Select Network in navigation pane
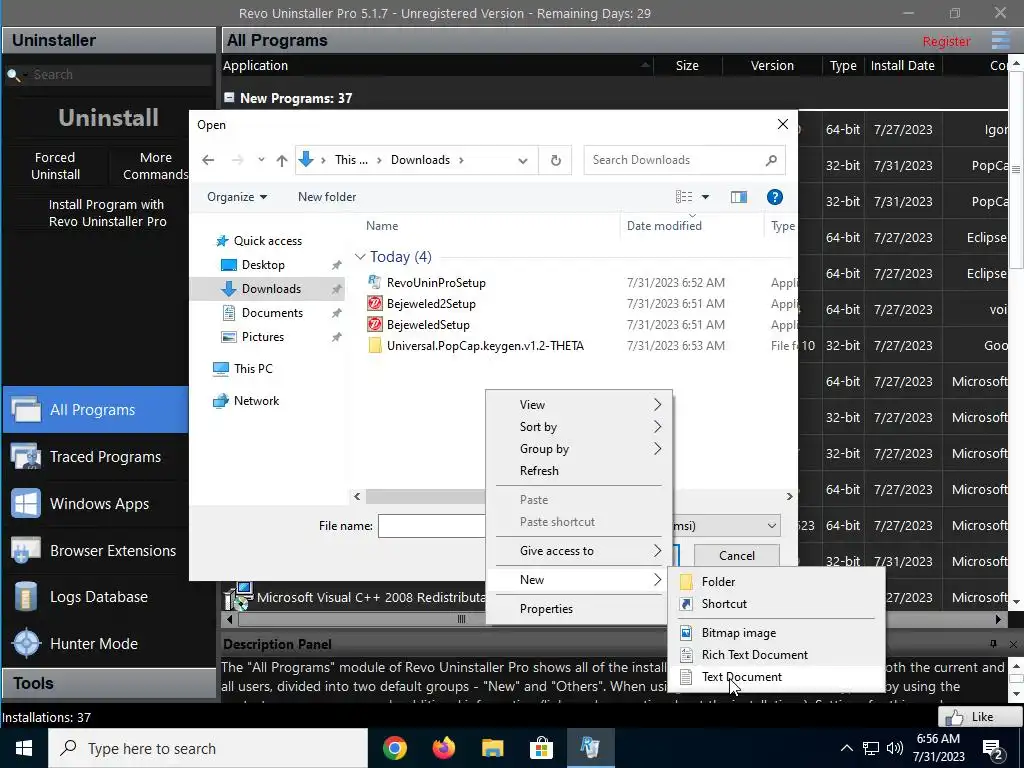 point(256,401)
